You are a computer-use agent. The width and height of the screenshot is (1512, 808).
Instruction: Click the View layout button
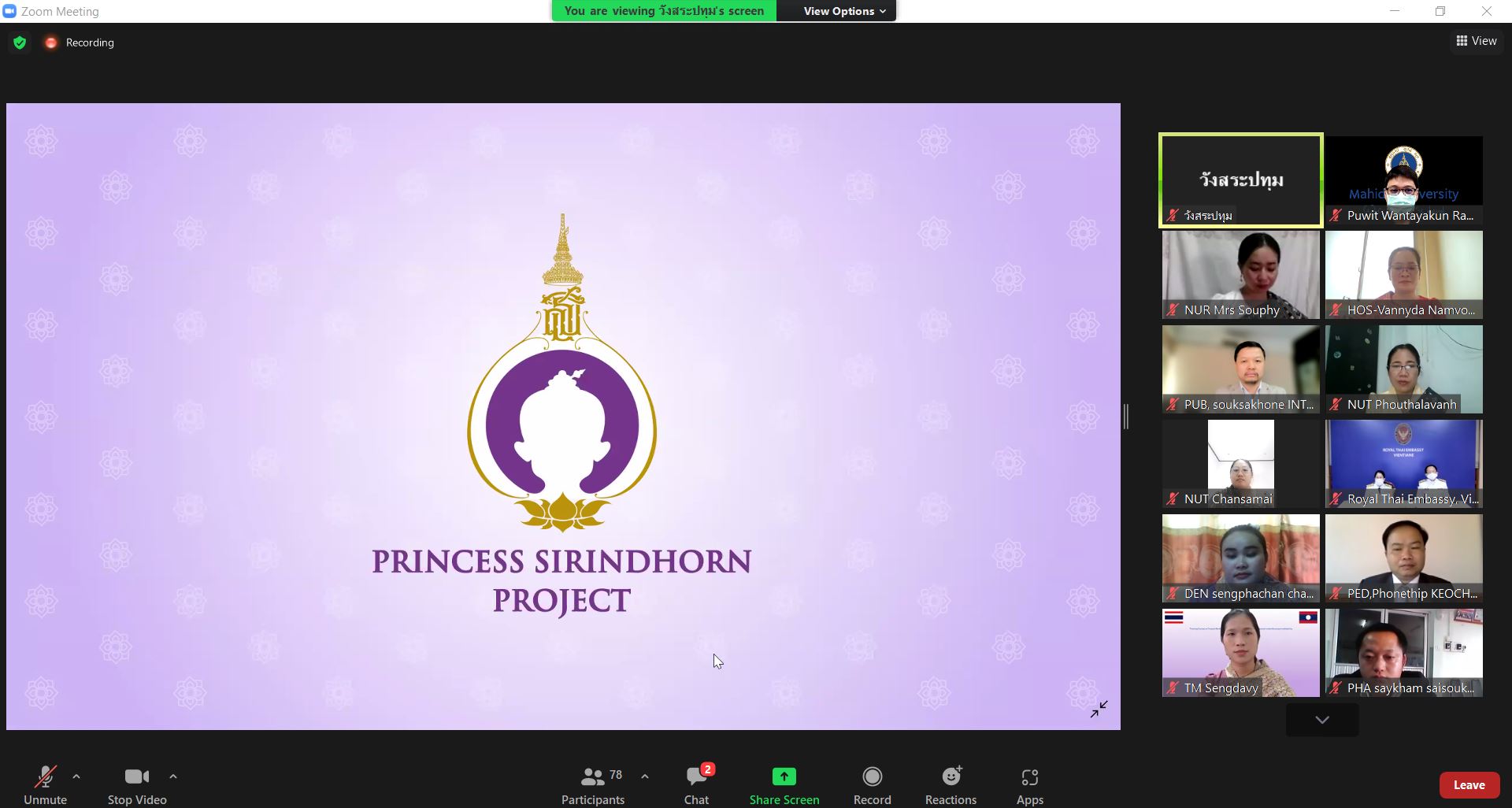tap(1476, 41)
